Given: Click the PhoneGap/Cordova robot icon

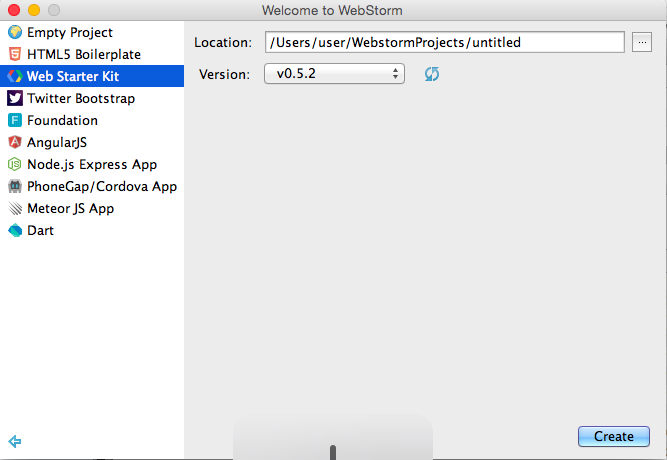Looking at the screenshot, I should (15, 186).
